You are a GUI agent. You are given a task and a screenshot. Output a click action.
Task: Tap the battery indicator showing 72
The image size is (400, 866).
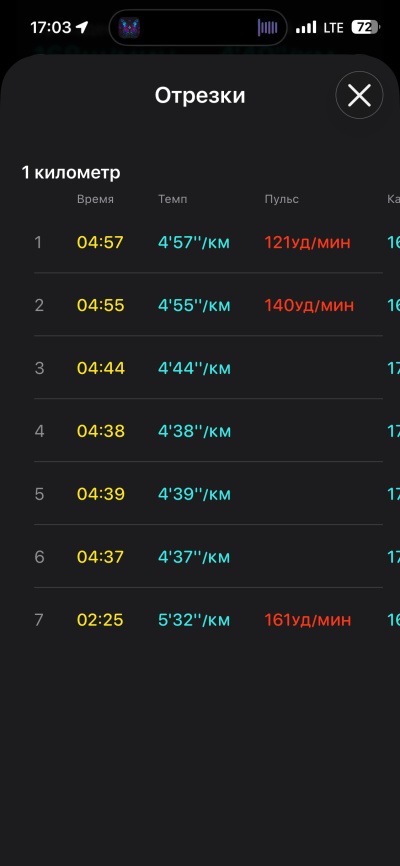(x=366, y=27)
